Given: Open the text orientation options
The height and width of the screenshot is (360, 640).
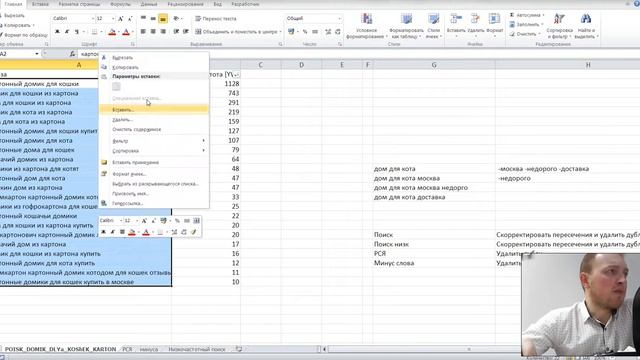Looking at the screenshot, I should [x=177, y=18].
